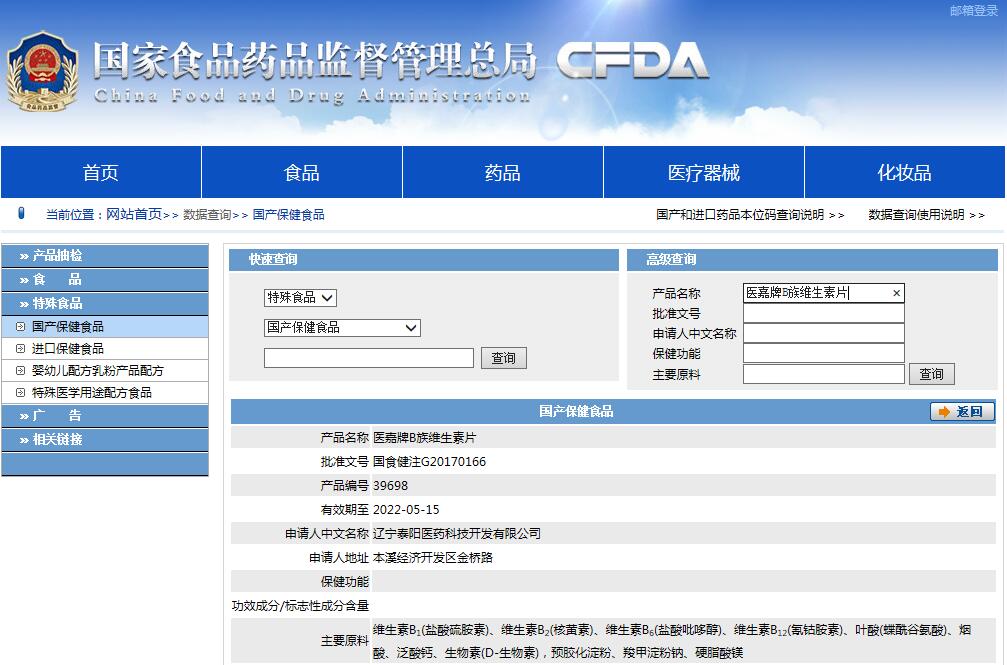Open the 药品 navigation tab

(x=502, y=173)
